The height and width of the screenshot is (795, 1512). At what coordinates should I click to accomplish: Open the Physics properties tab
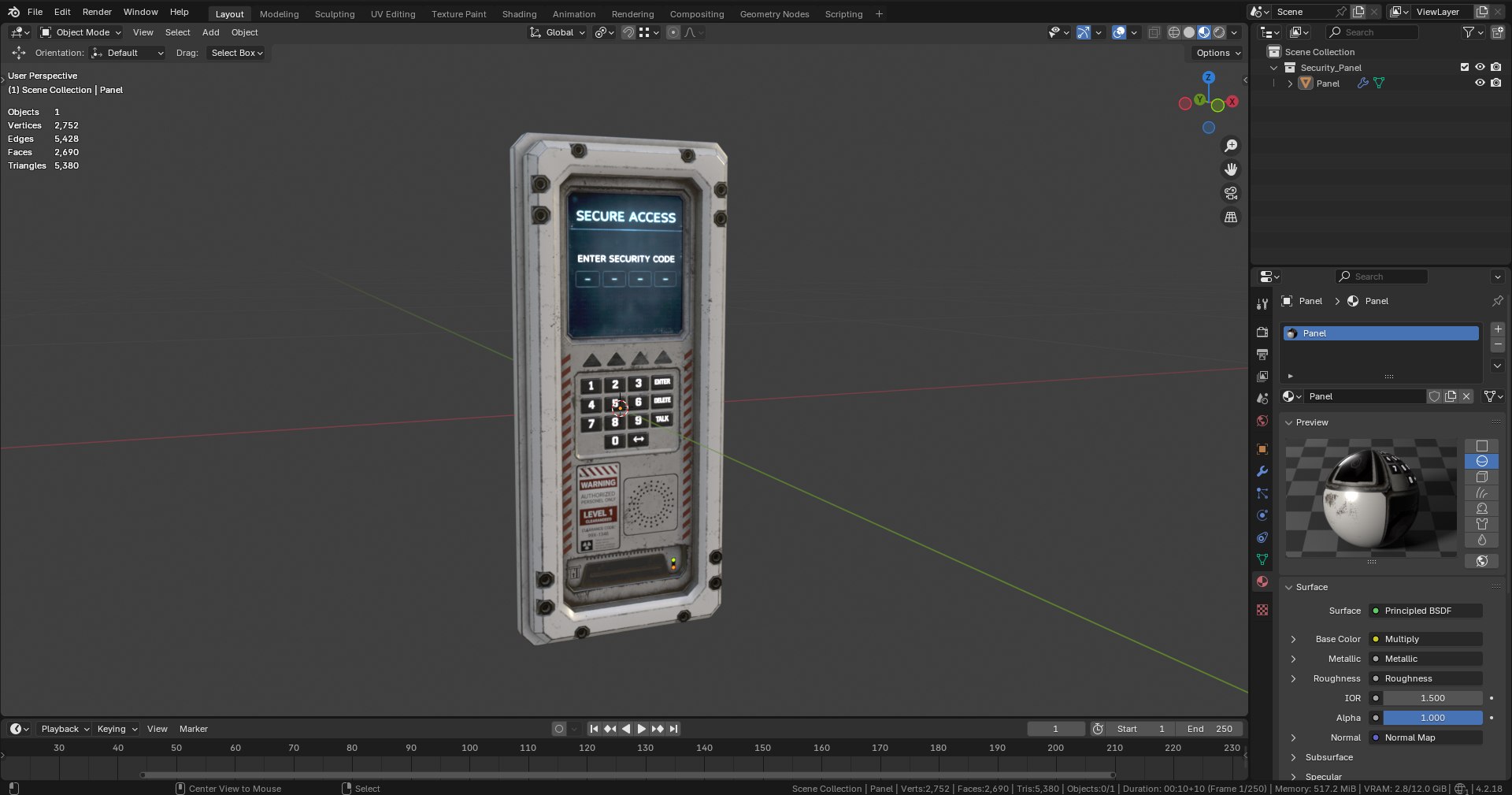pyautogui.click(x=1262, y=515)
